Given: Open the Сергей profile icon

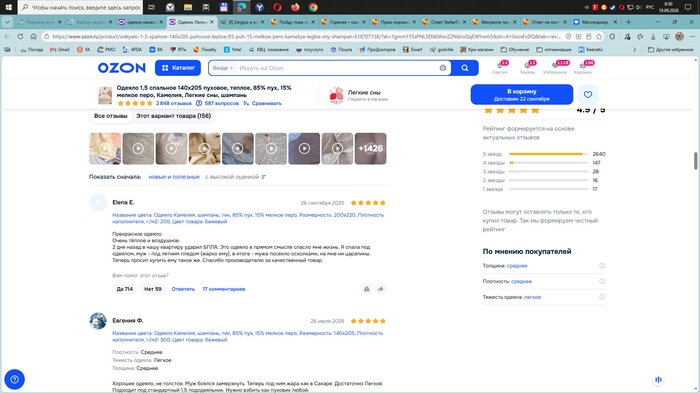Looking at the screenshot, I should point(500,67).
